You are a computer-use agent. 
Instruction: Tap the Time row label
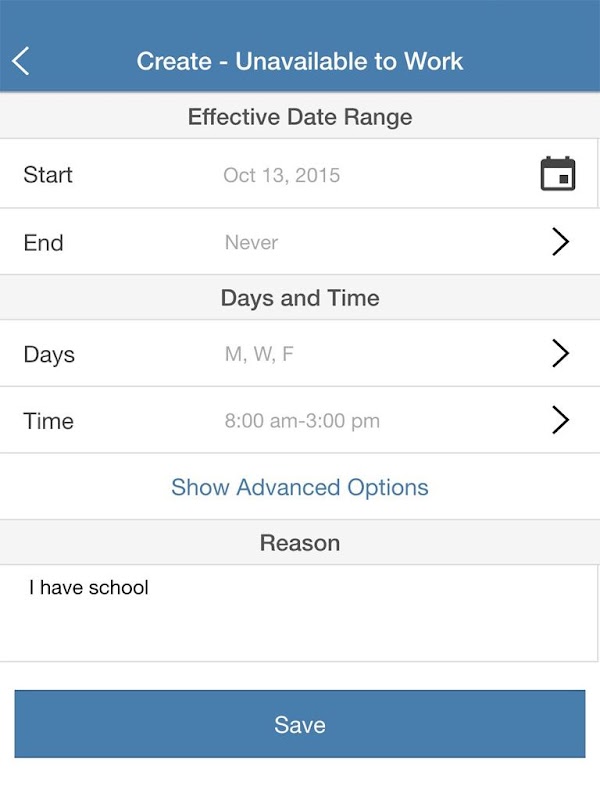tap(48, 421)
